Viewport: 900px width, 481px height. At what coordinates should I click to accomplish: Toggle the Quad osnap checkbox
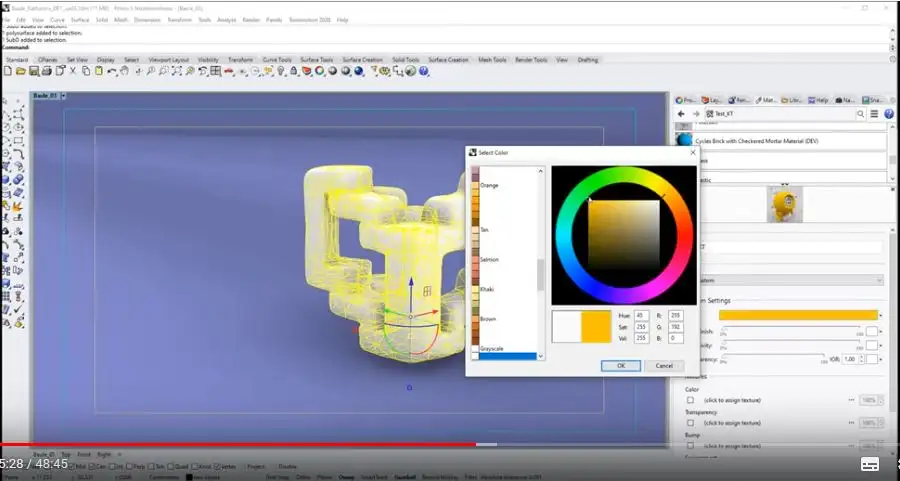pyautogui.click(x=170, y=467)
